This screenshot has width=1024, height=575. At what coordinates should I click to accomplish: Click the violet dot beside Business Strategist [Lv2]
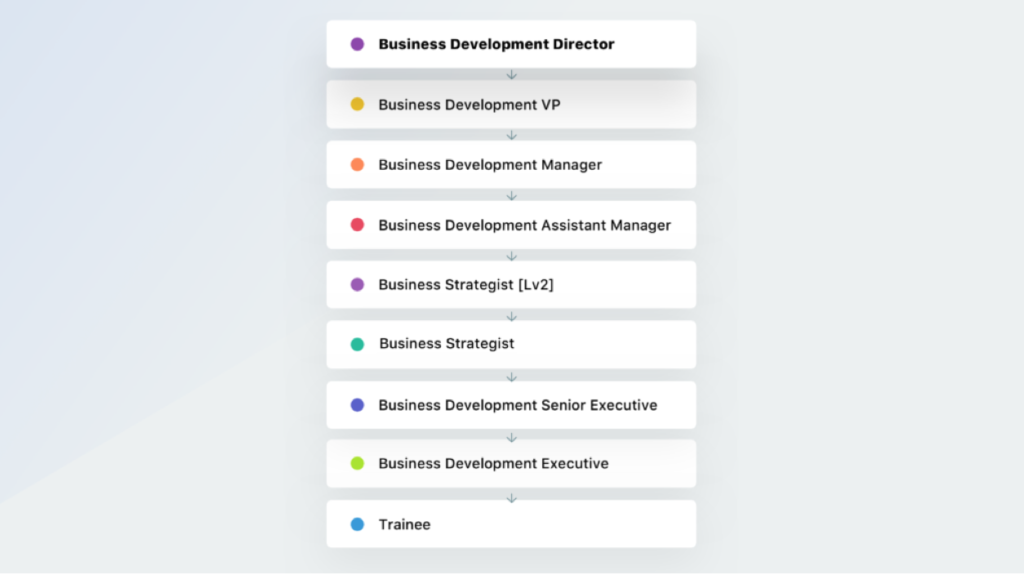click(357, 285)
